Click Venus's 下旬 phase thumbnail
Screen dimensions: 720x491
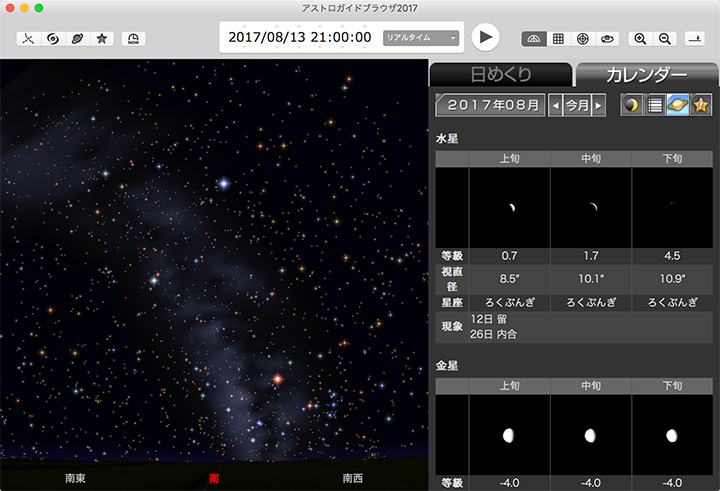point(672,435)
